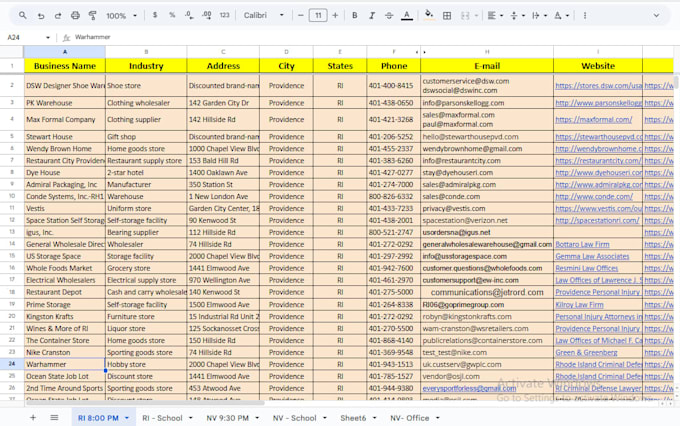
Task: Expand merge cells options arrow
Action: coord(476,16)
